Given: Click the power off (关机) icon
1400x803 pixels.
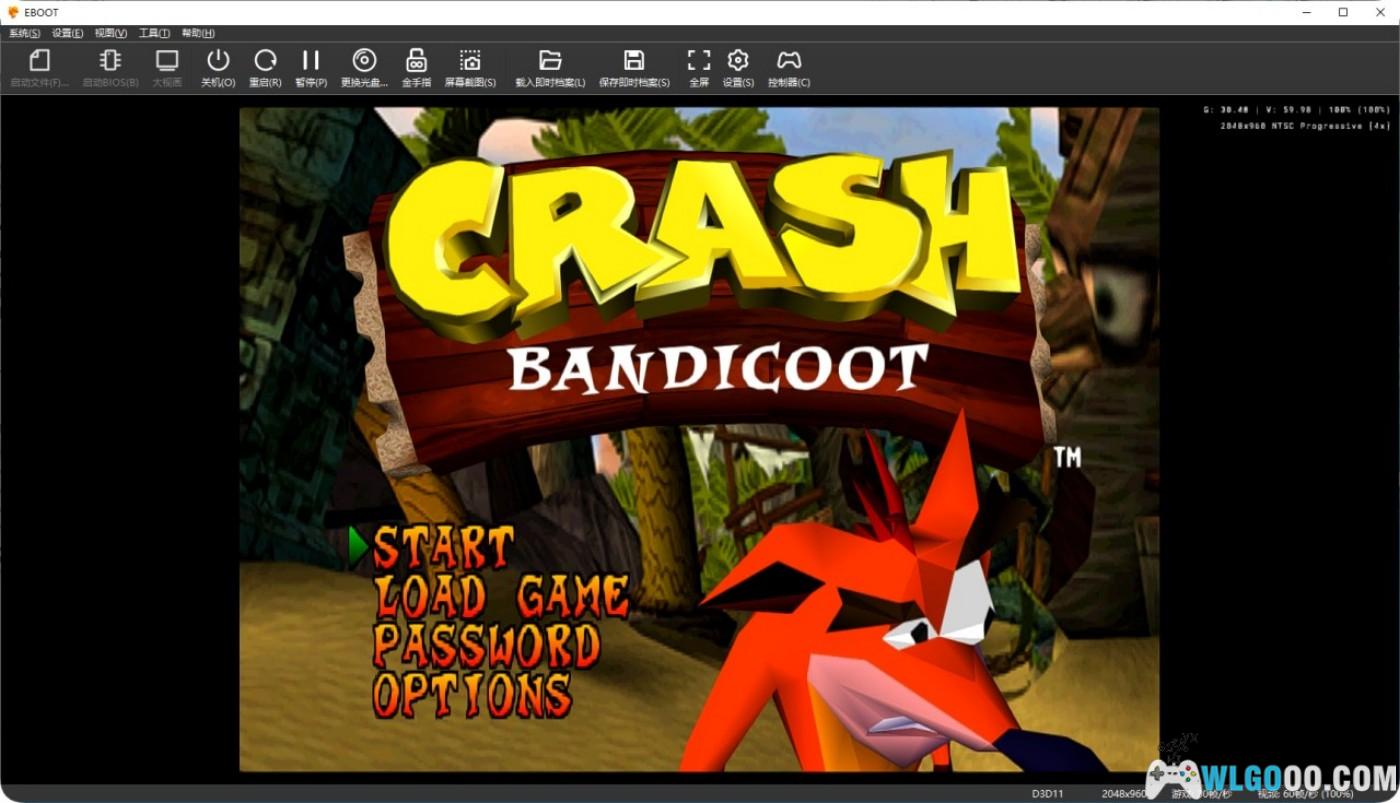Looking at the screenshot, I should pos(218,62).
